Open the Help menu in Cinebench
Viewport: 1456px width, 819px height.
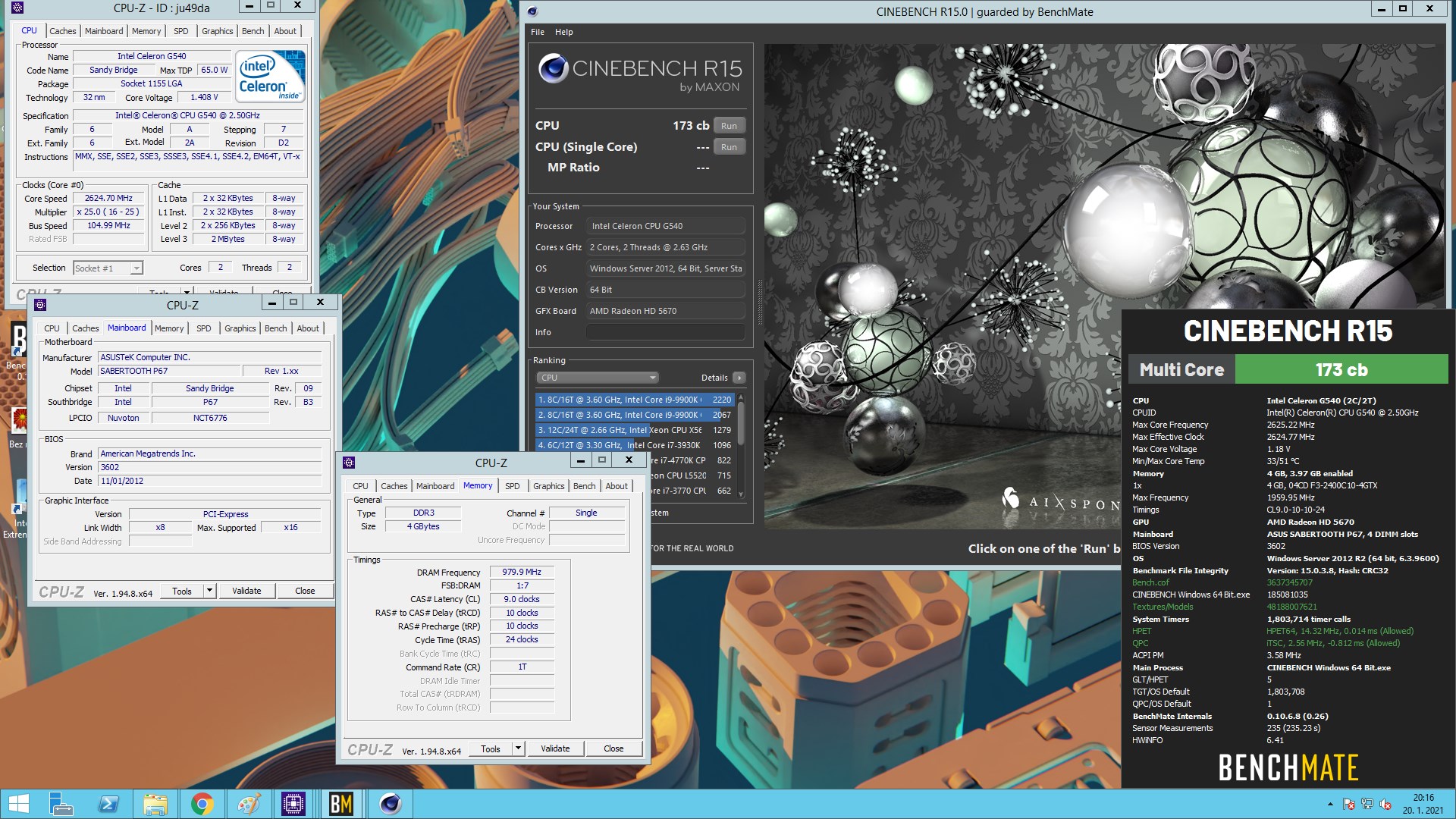[x=563, y=32]
